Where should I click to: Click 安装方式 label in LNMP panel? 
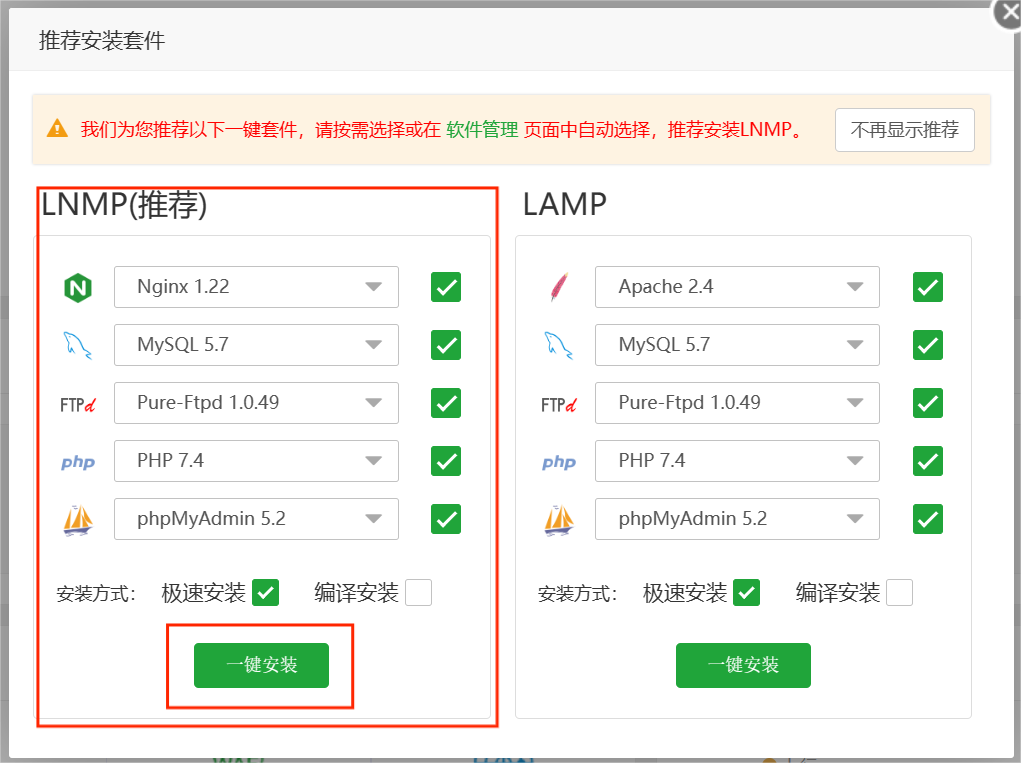tap(96, 594)
